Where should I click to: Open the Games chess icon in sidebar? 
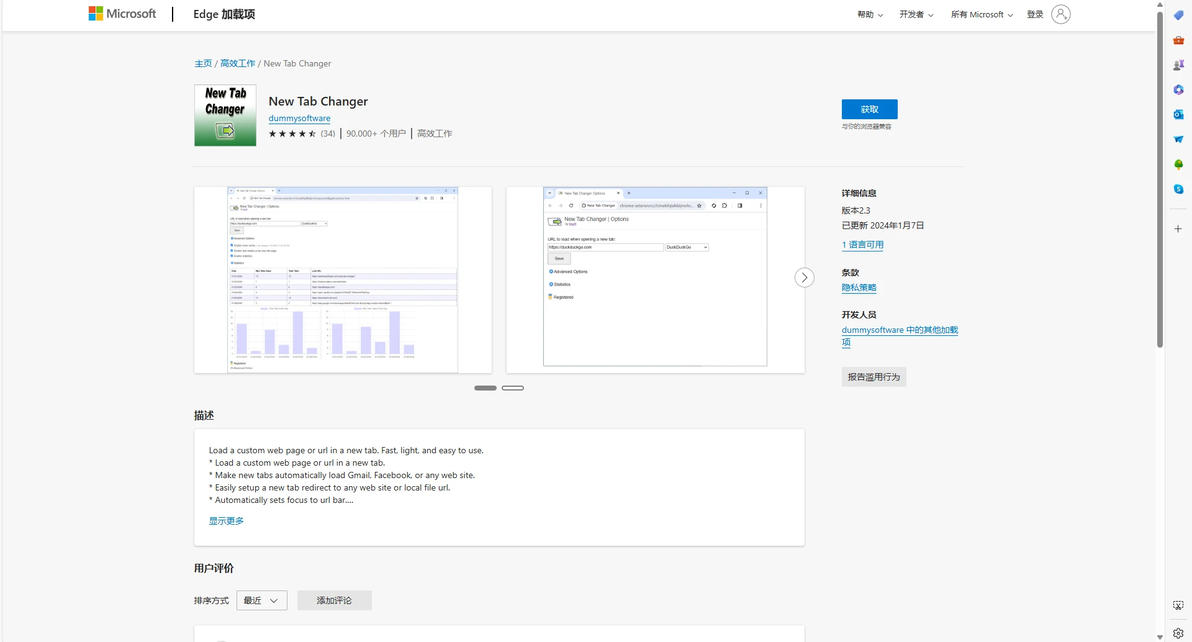pyautogui.click(x=1178, y=65)
